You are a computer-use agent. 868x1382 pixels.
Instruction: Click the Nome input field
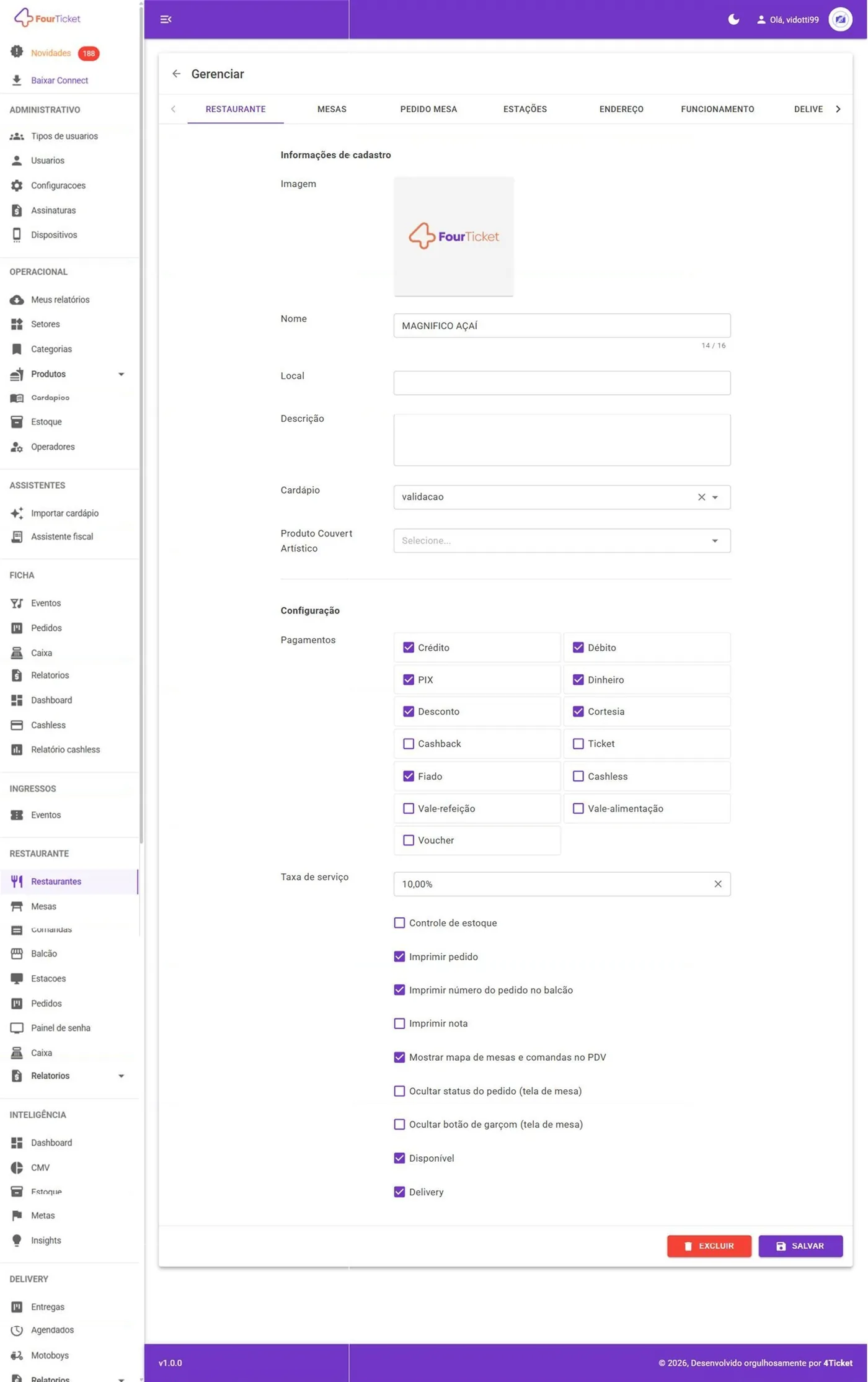[x=562, y=326]
